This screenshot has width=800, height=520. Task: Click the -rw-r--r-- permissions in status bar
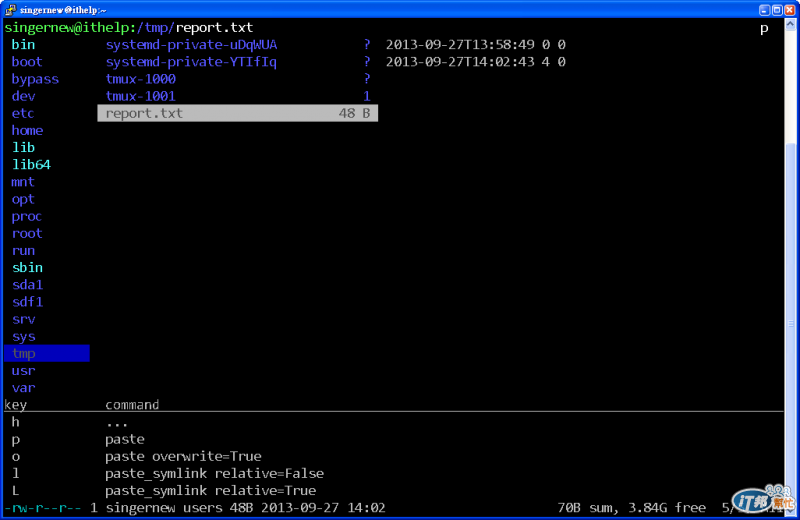point(43,508)
